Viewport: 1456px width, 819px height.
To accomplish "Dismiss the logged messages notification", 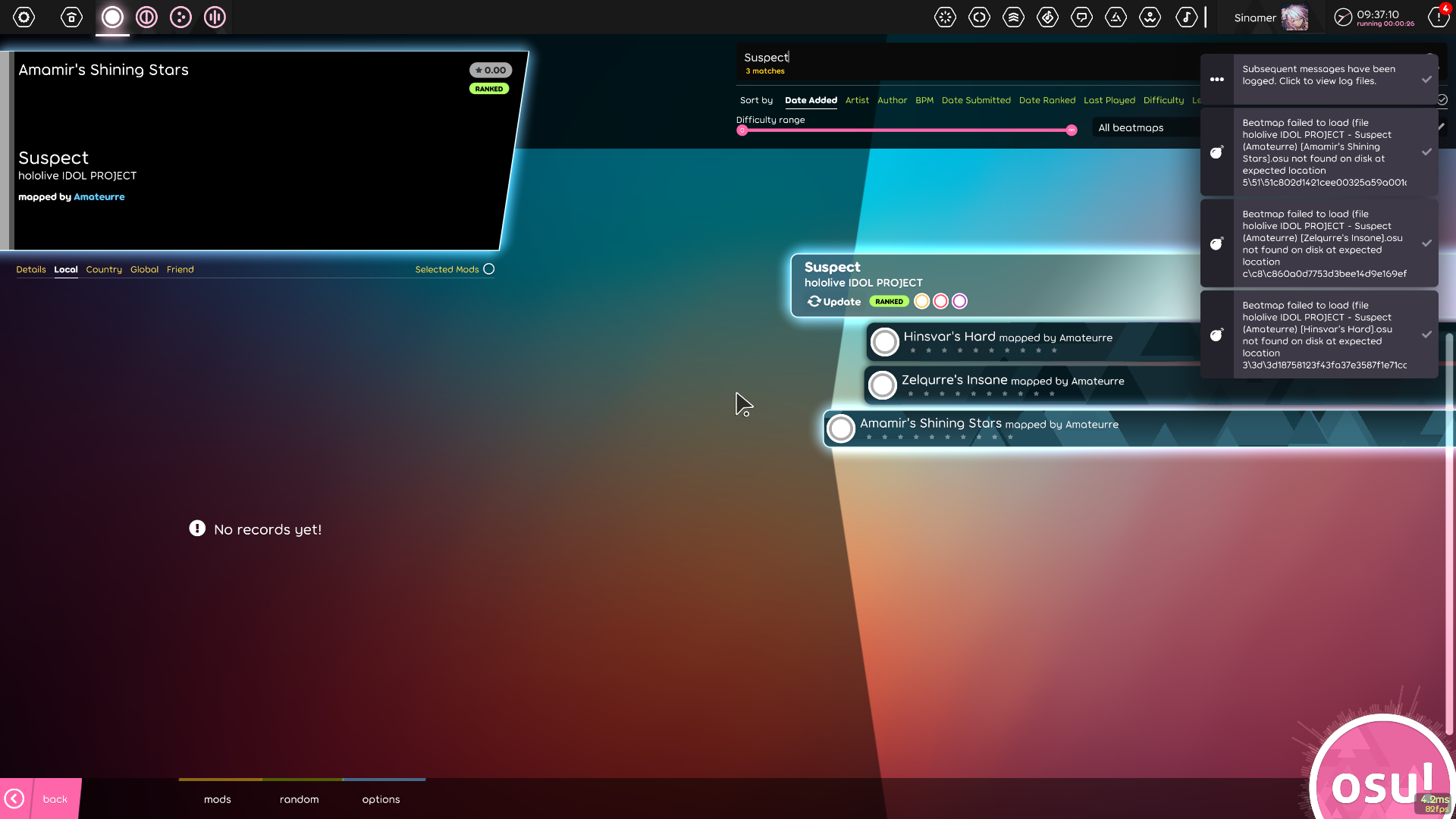I will tap(1427, 79).
